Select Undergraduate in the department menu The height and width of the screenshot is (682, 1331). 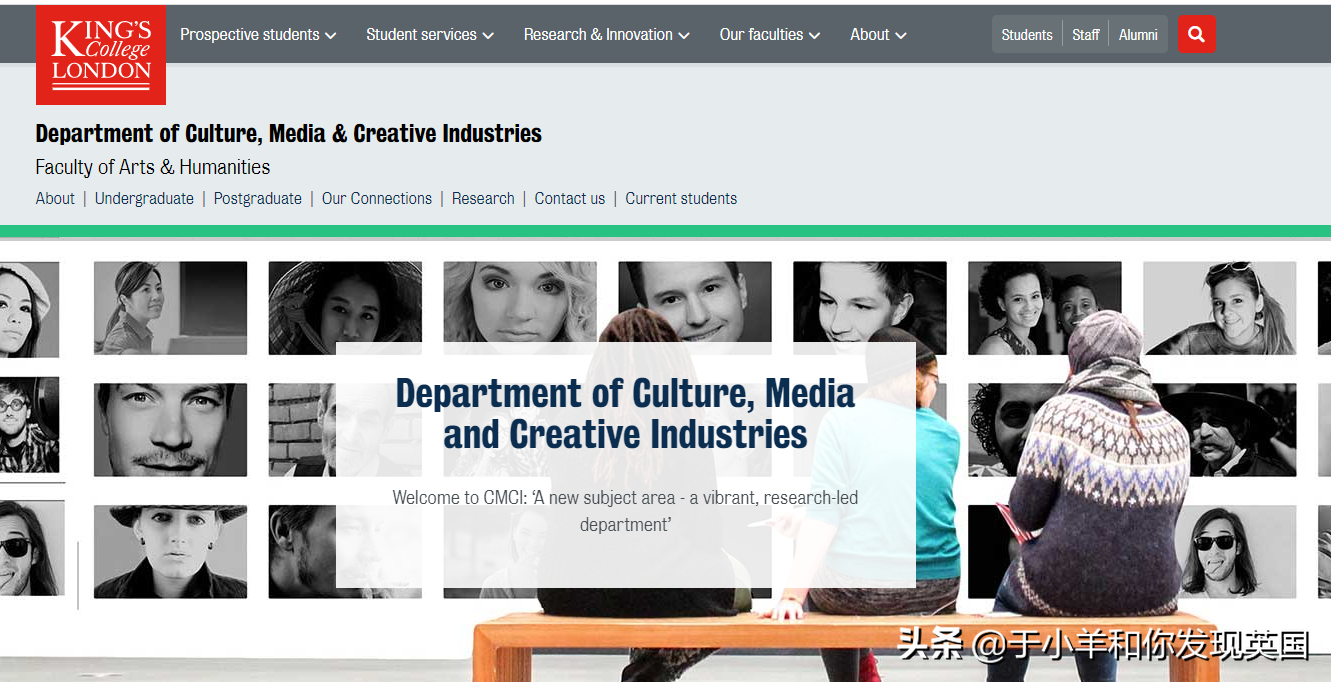point(144,198)
